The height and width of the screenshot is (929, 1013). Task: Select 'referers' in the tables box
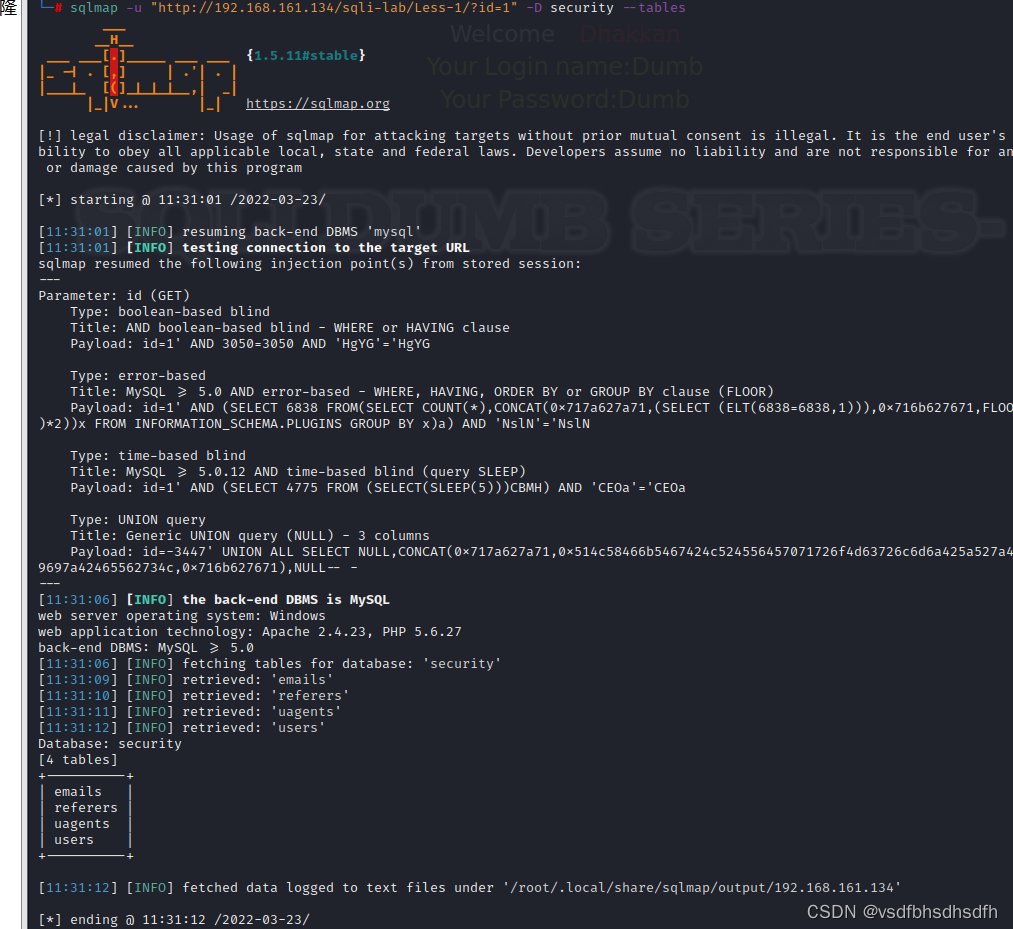(x=86, y=808)
